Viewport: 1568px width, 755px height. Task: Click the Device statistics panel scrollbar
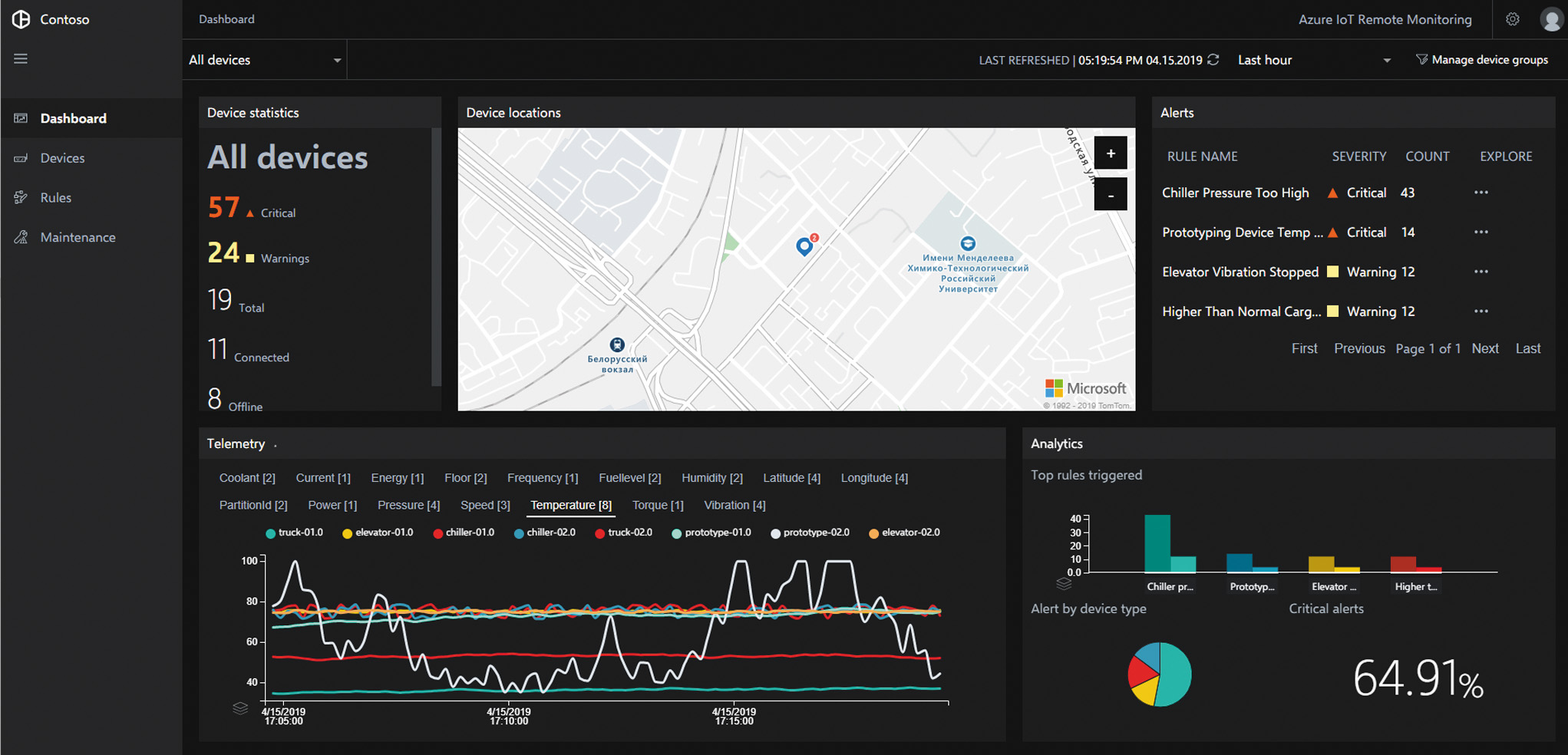tap(436, 257)
